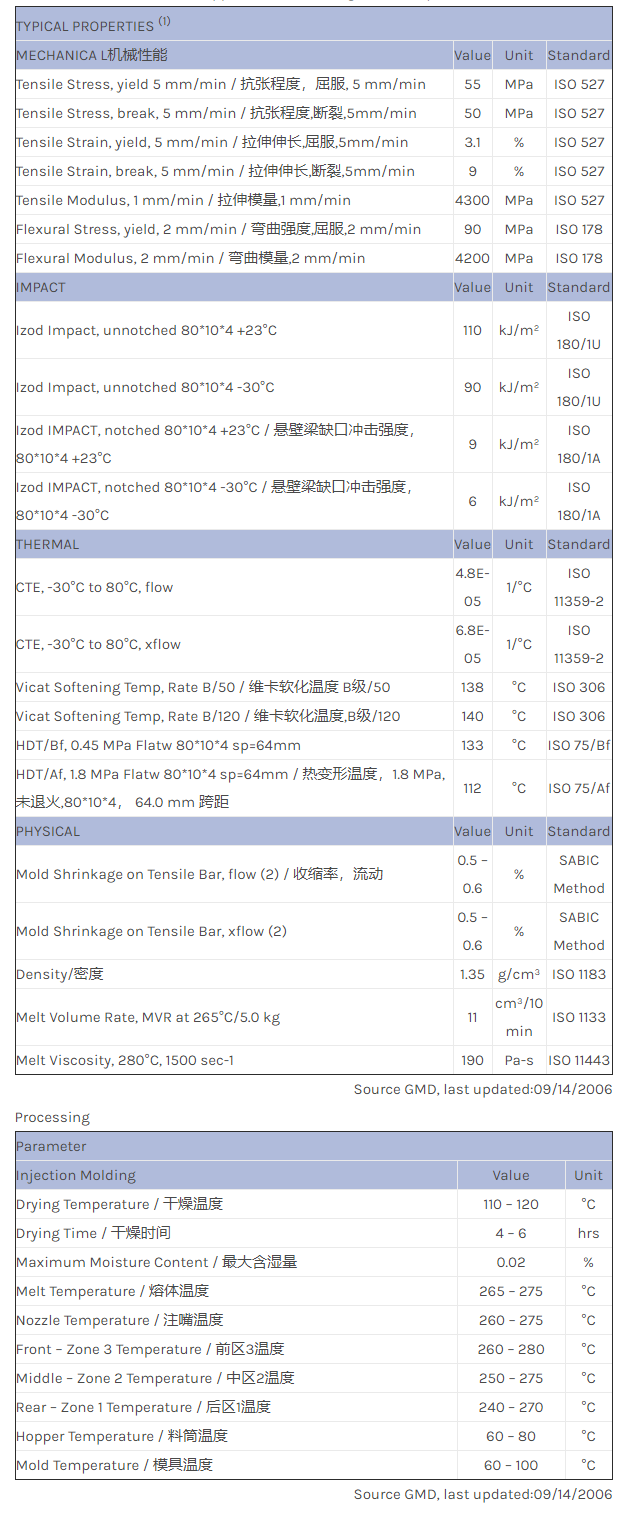
Task: Click ISO 1133 standard for Melt Volume Rate
Action: click(x=578, y=1017)
